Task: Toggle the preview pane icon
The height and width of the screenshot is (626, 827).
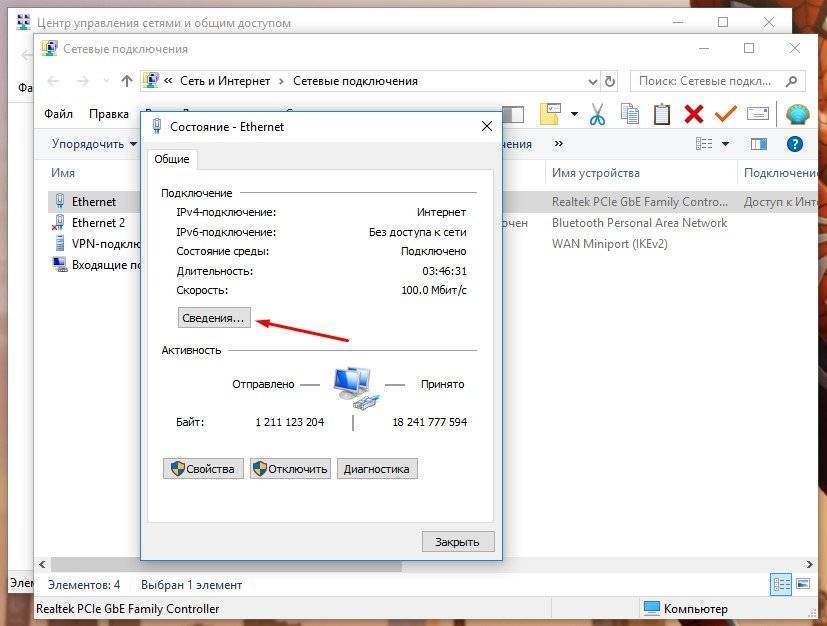Action: pyautogui.click(x=758, y=144)
